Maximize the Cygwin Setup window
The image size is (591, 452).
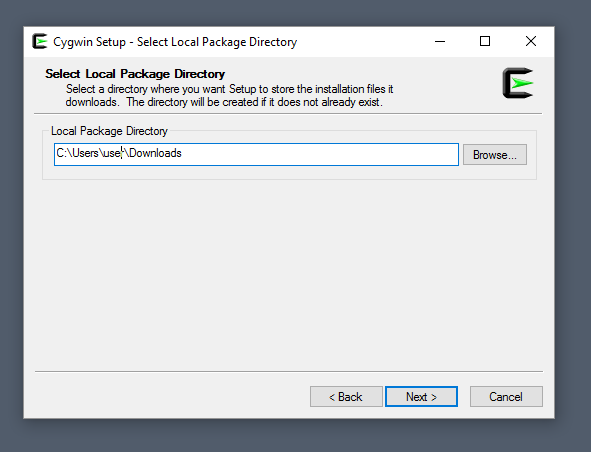point(485,41)
